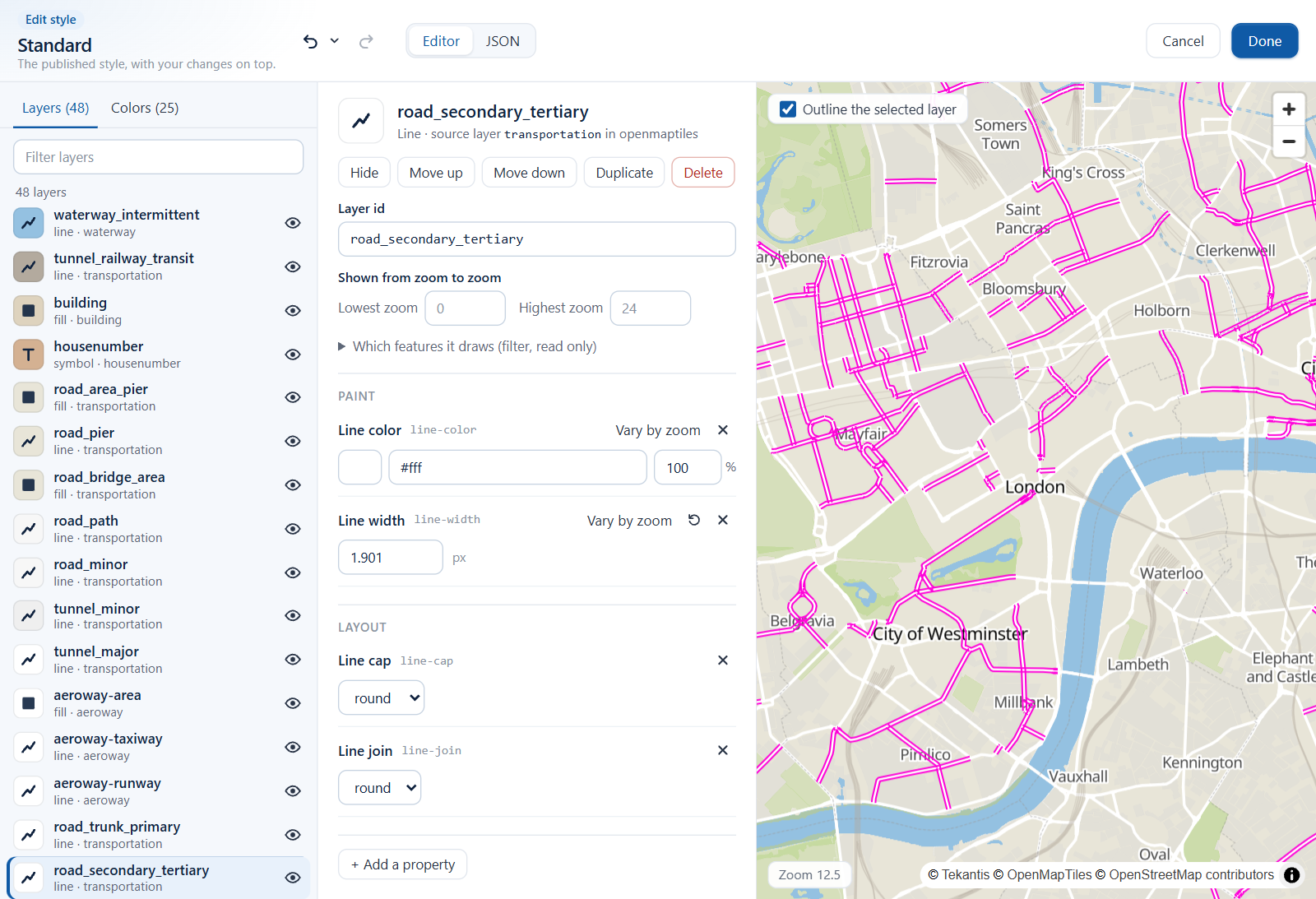Switch to the JSON view
This screenshot has width=1316, height=899.
click(x=503, y=41)
